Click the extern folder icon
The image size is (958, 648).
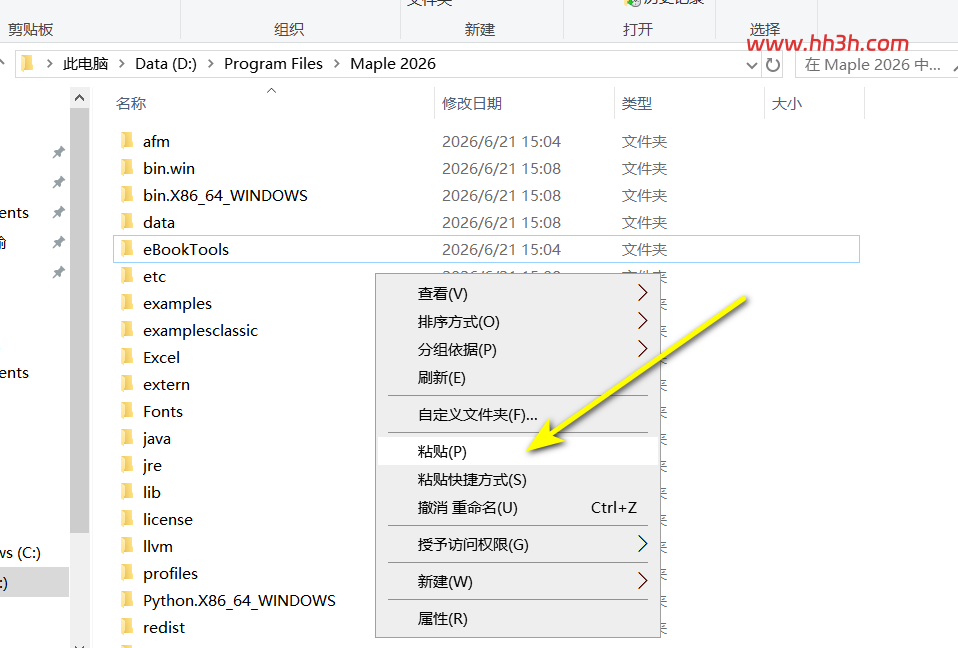pos(127,384)
